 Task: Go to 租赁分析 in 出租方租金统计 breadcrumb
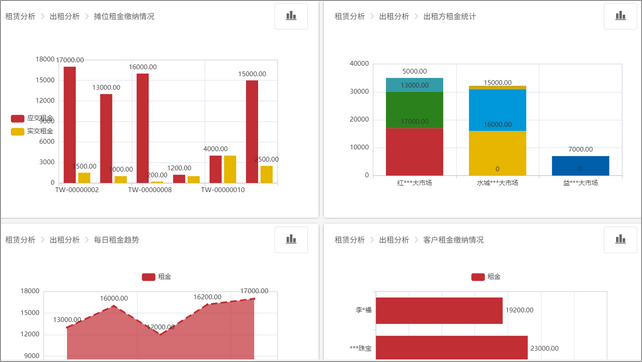(350, 16)
